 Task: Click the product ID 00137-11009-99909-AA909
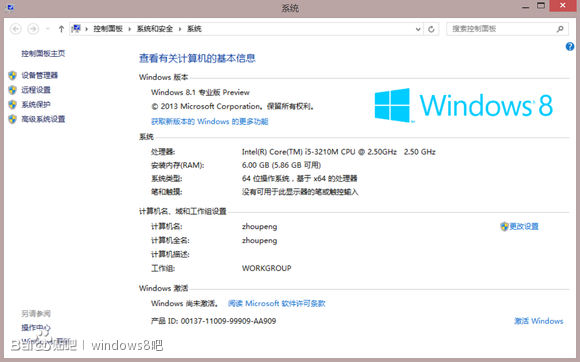click(x=228, y=321)
